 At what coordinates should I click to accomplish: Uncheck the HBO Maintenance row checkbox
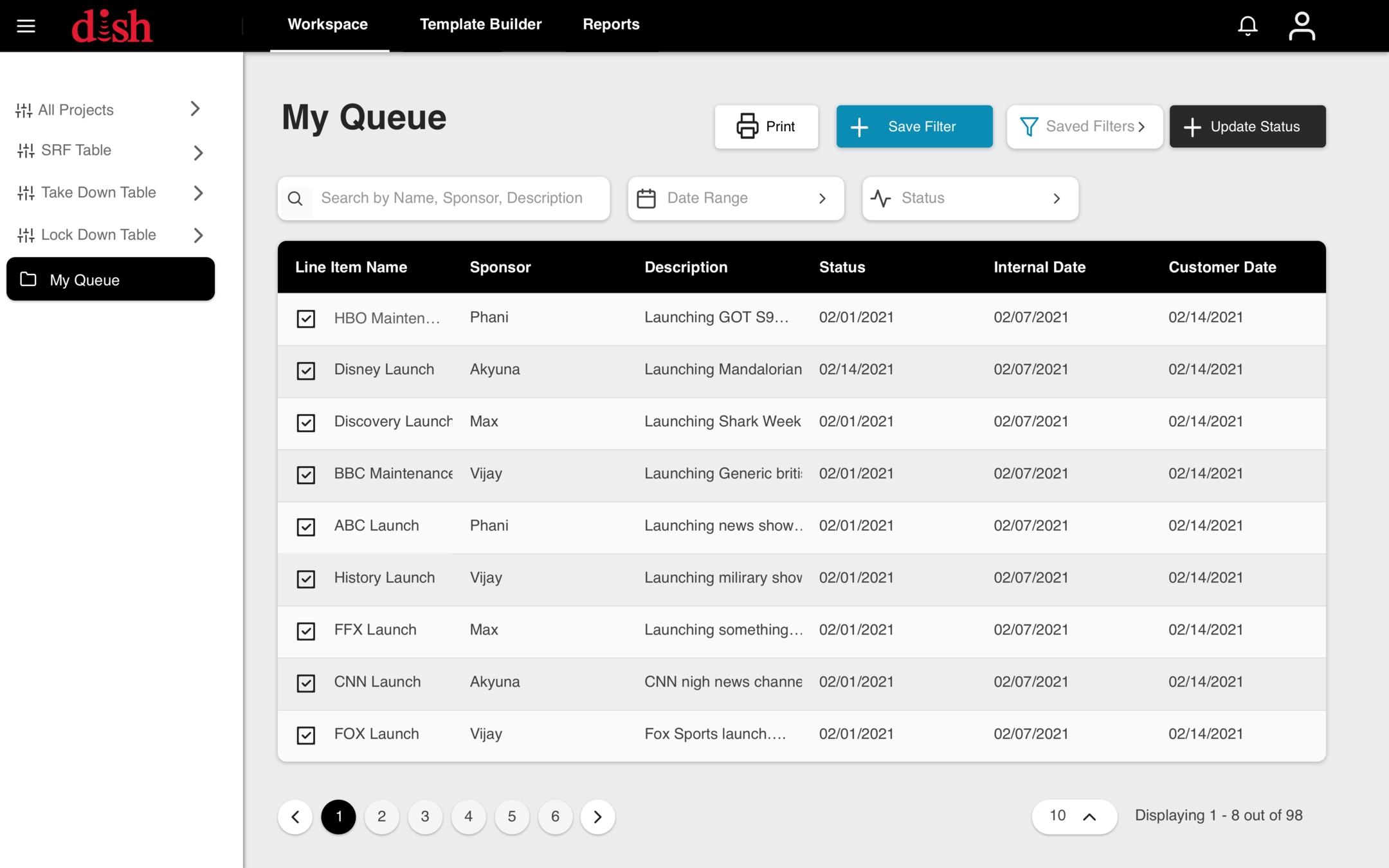click(306, 318)
